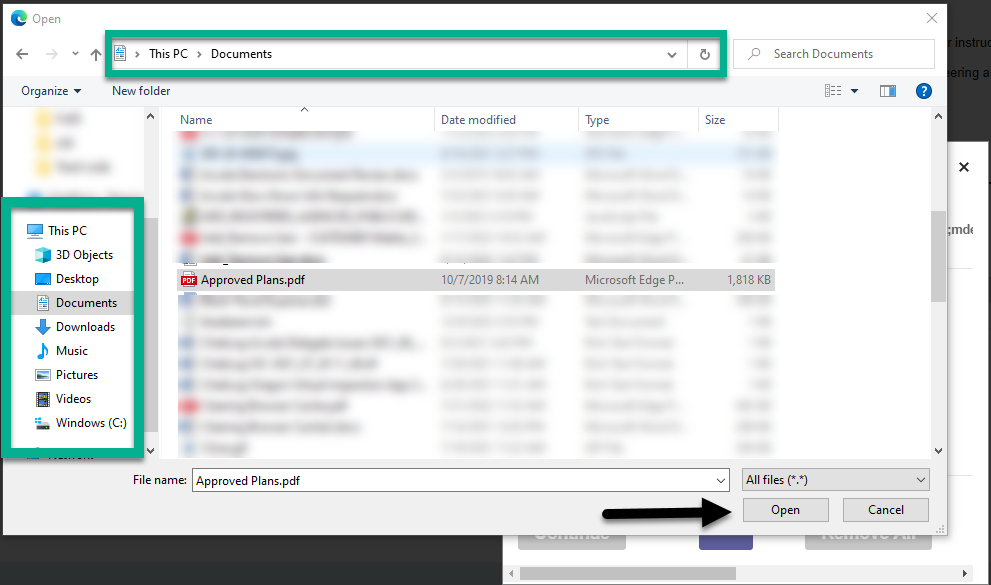Screen dimensions: 991x585
Task: Click the Open button
Action: [x=785, y=510]
